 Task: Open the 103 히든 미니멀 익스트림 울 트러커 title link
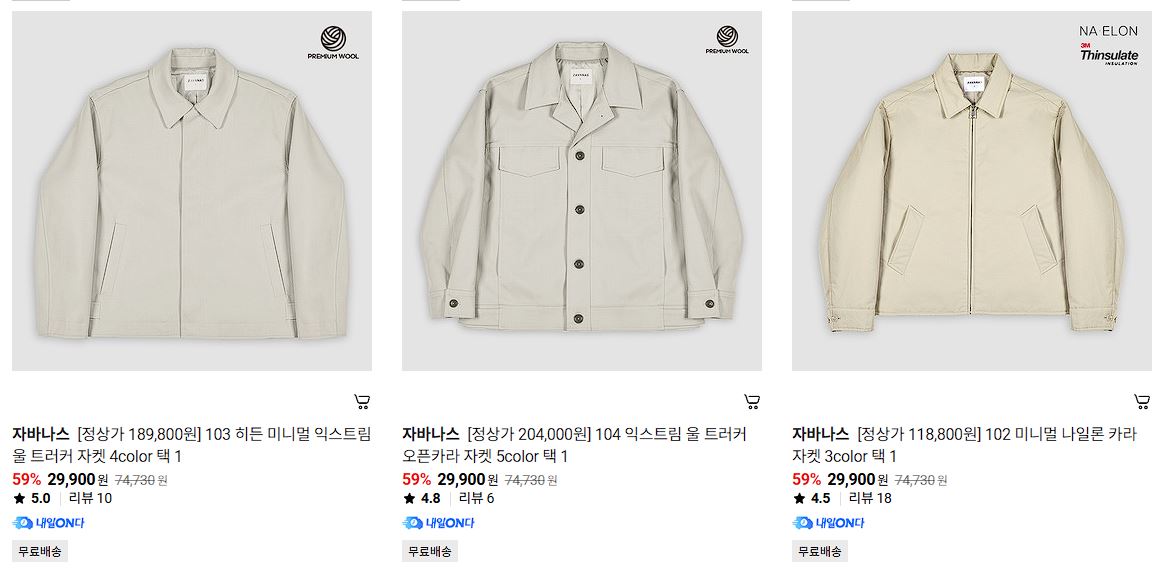[192, 444]
